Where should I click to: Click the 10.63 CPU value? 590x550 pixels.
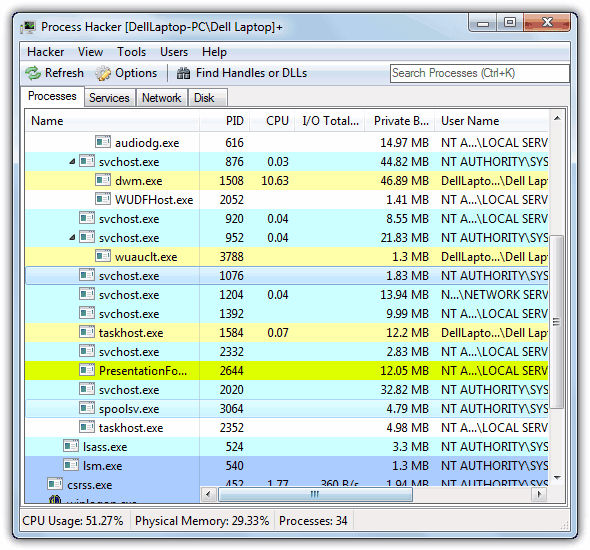click(x=275, y=181)
